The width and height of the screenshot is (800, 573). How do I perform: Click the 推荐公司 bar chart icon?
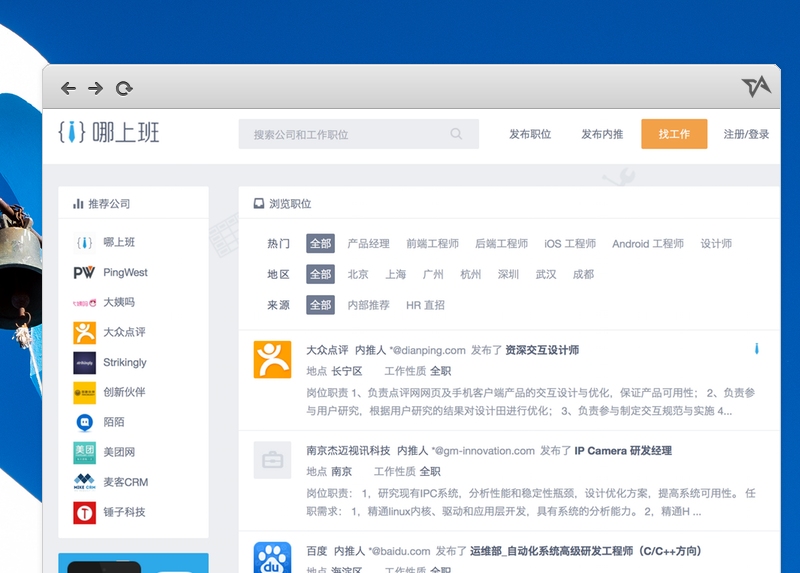78,204
